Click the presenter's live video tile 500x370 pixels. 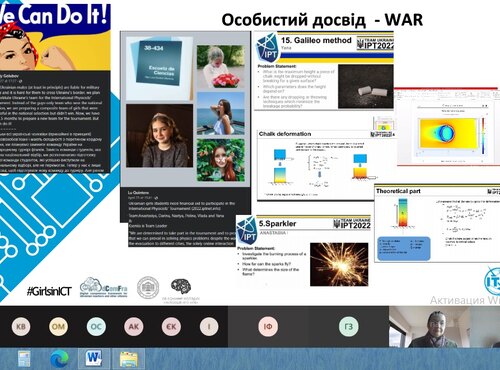pyautogui.click(x=444, y=327)
